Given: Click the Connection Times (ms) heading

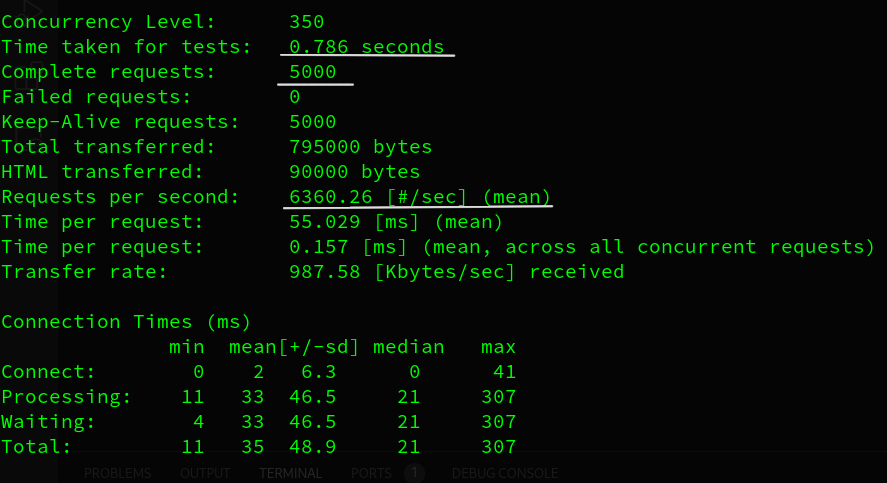Looking at the screenshot, I should click(126, 322).
